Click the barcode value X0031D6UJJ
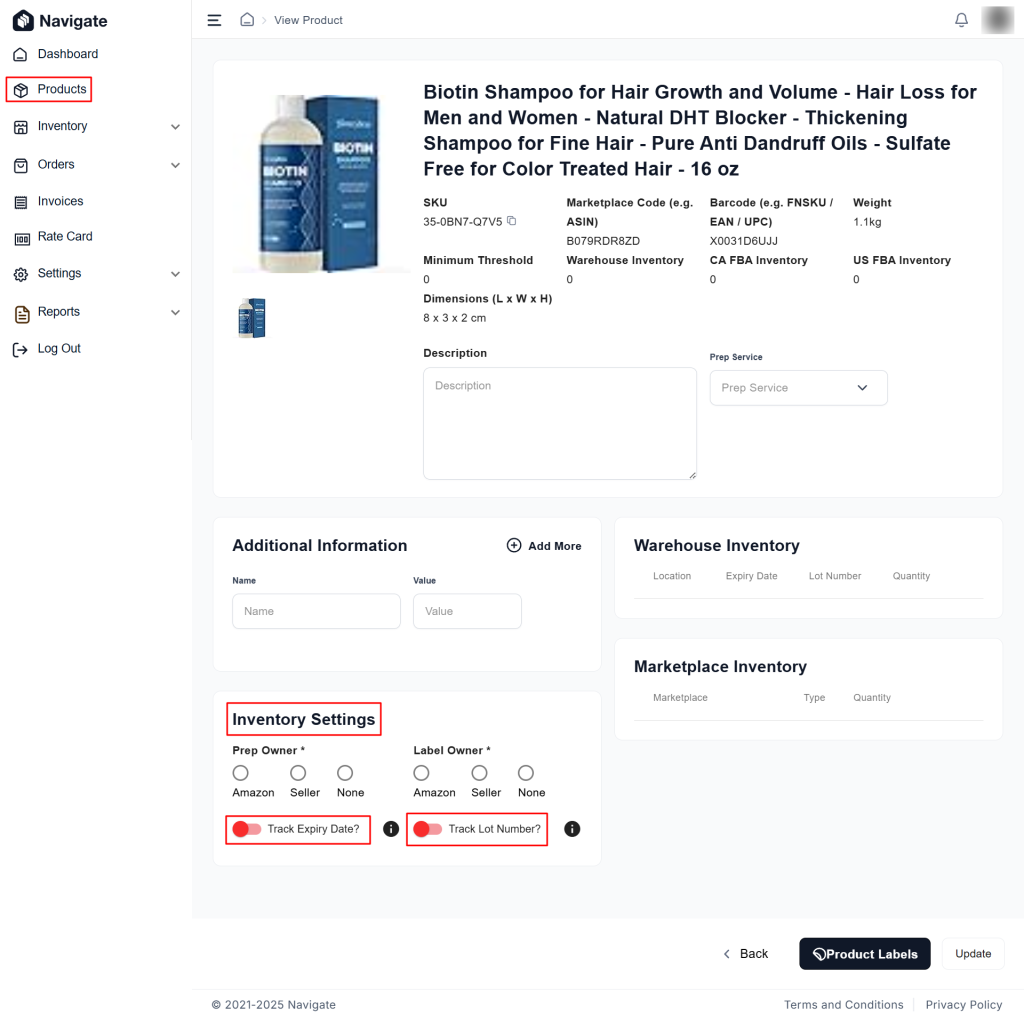This screenshot has width=1024, height=1022. [x=743, y=241]
